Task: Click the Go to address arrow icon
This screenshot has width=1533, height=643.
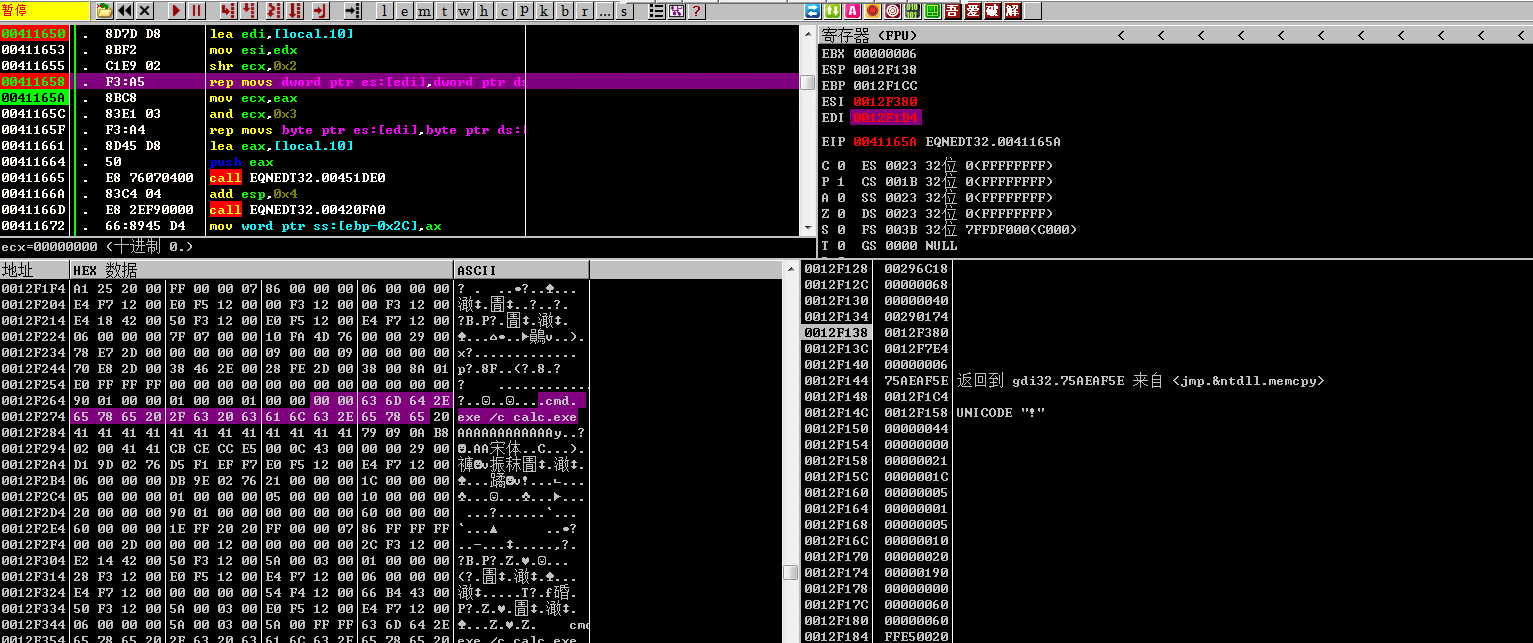Action: pos(352,11)
